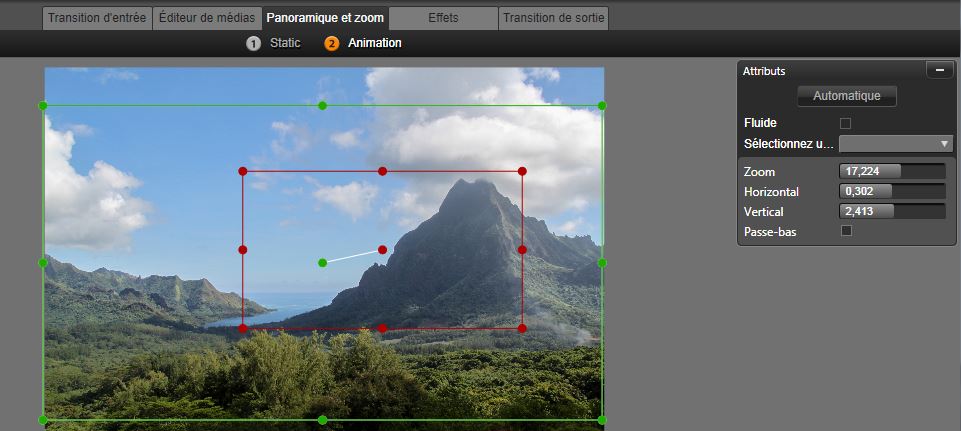Select the red frame top-right corner handle
This screenshot has width=961, height=431.
pos(522,171)
